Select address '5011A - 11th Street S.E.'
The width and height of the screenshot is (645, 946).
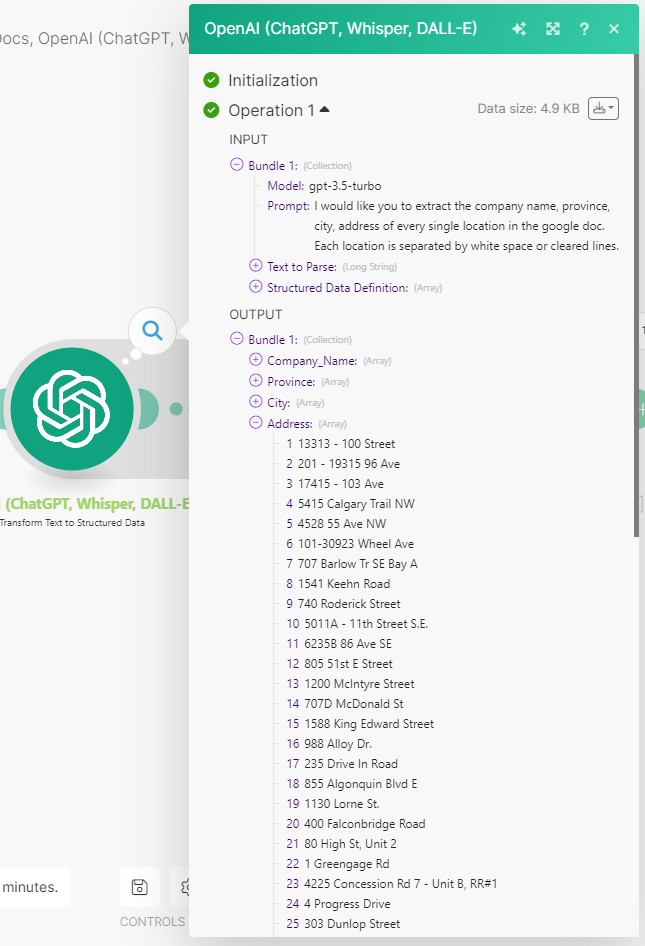pyautogui.click(x=366, y=623)
